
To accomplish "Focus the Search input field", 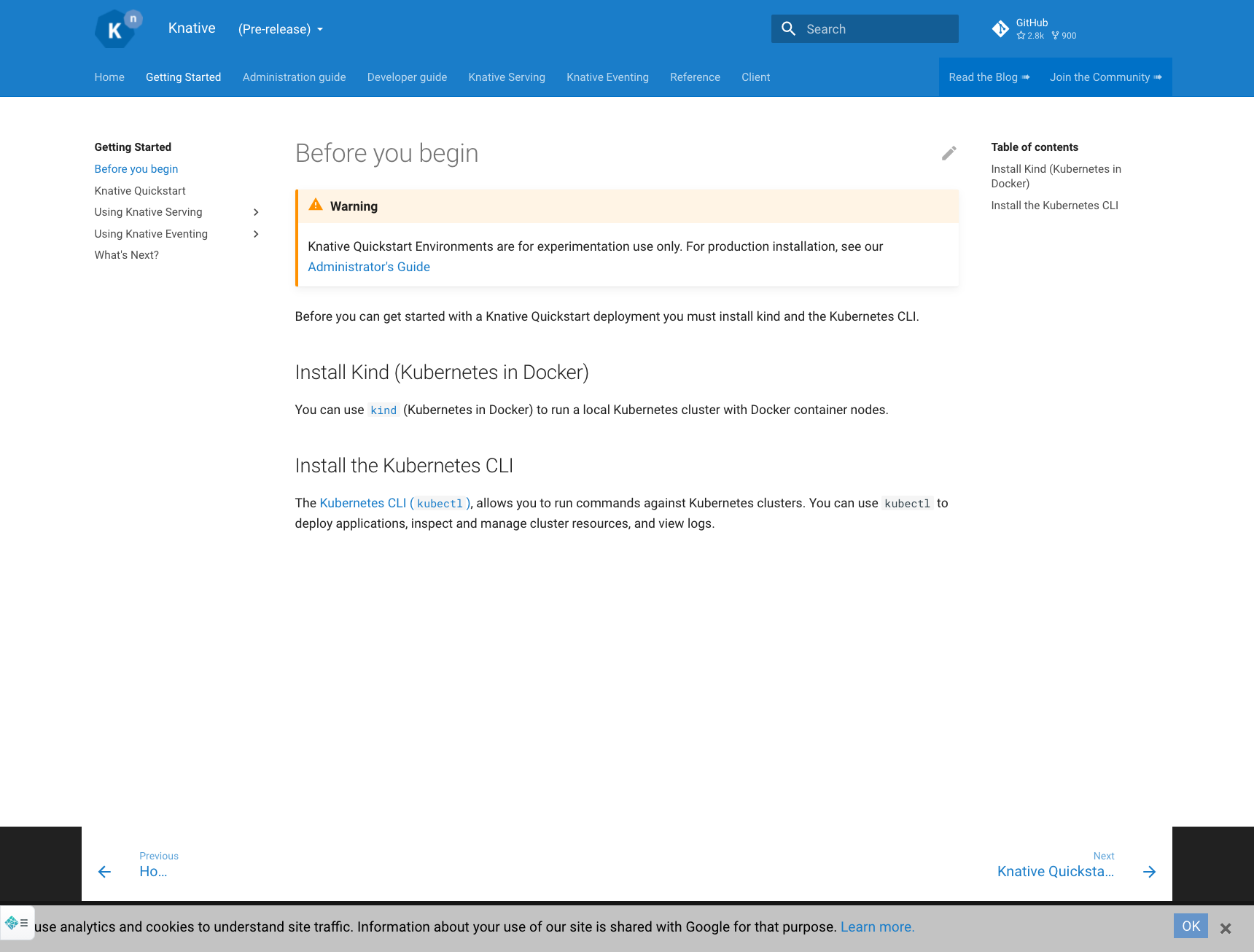I will click(865, 29).
